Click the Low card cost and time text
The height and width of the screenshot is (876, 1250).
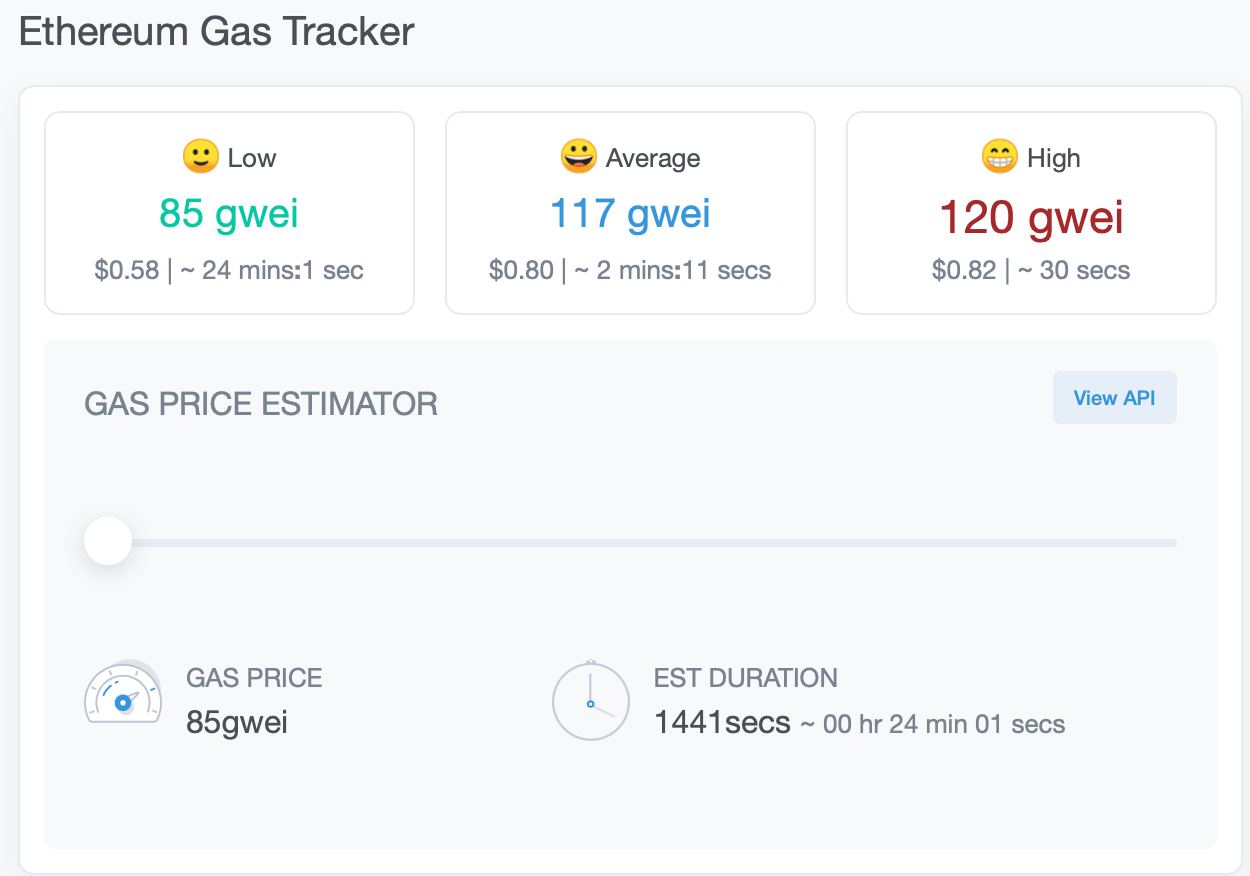pyautogui.click(x=229, y=270)
